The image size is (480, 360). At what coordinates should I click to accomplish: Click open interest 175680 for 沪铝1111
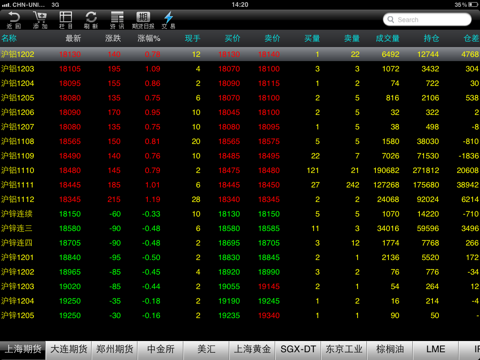(x=426, y=185)
